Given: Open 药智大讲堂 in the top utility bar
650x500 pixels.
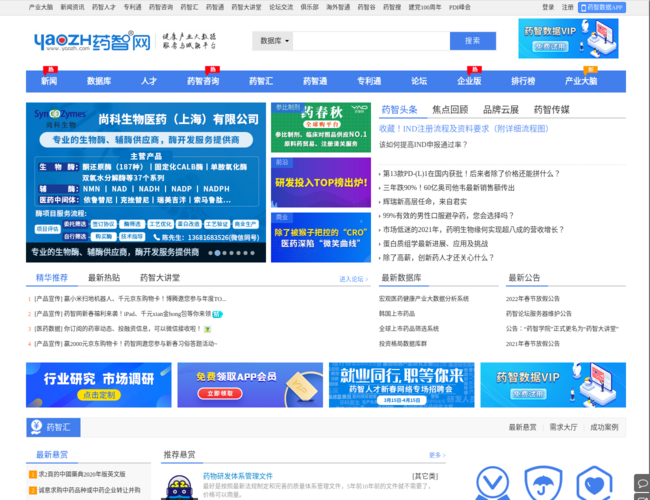Looking at the screenshot, I should pos(246,7).
